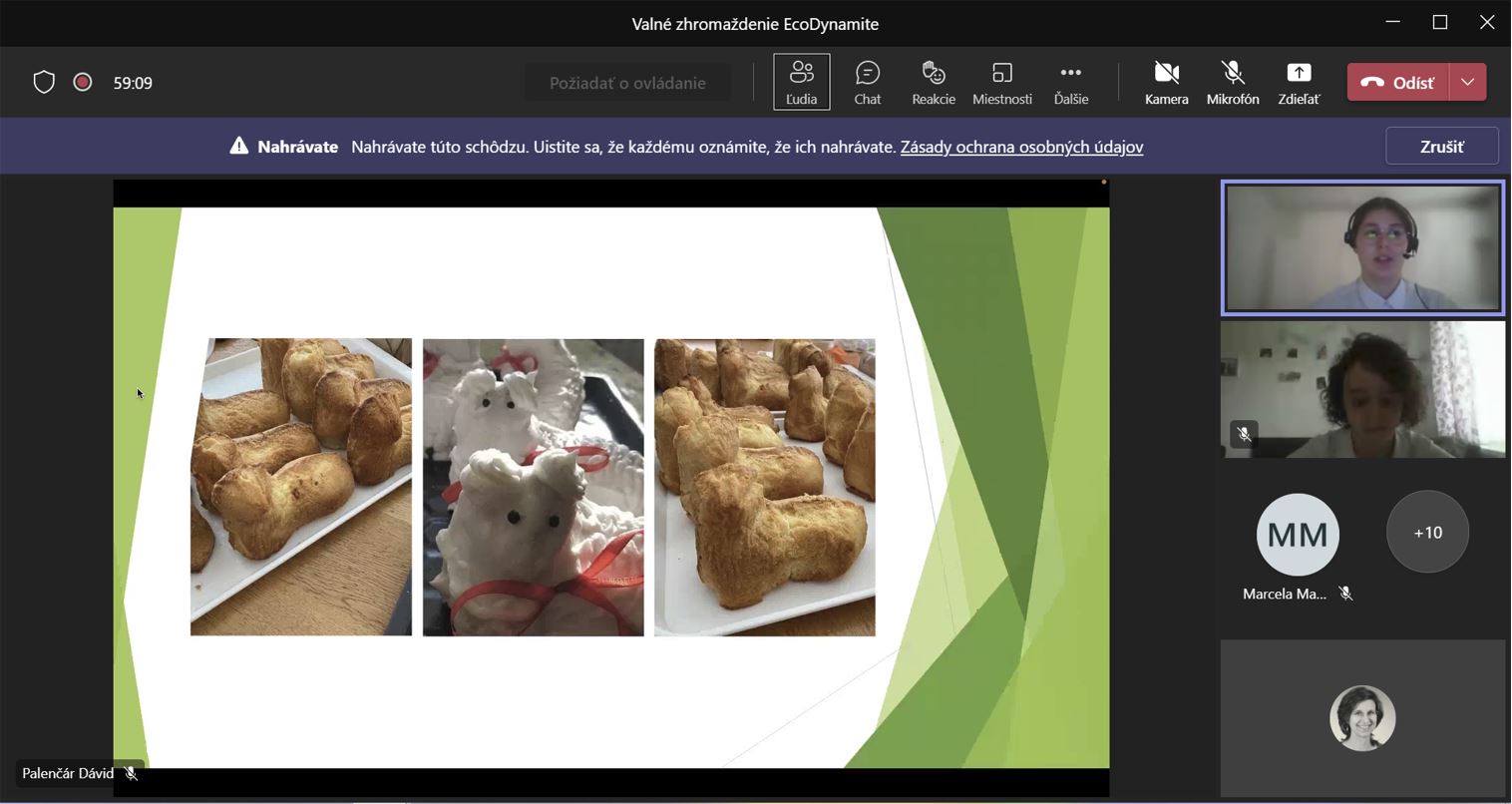Click the Palenčár Dávid name label
Screen dimensions: 1512x804
click(68, 773)
